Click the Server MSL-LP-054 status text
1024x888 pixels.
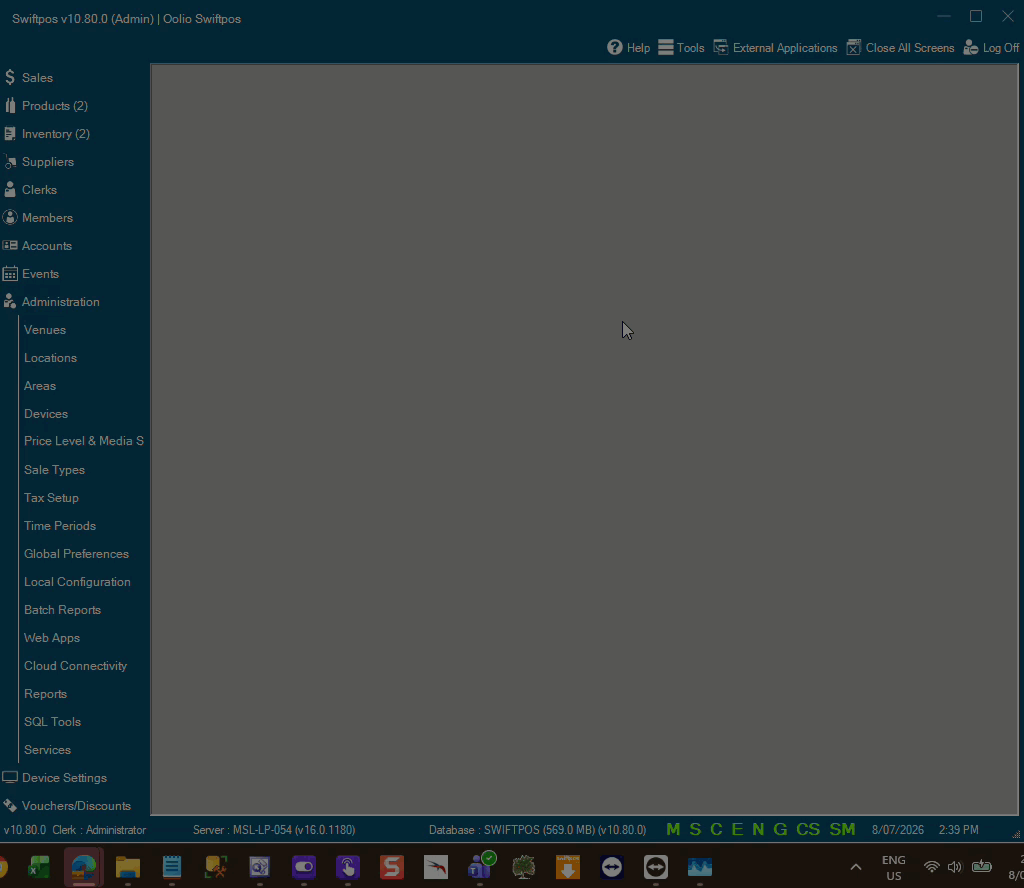pyautogui.click(x=274, y=830)
